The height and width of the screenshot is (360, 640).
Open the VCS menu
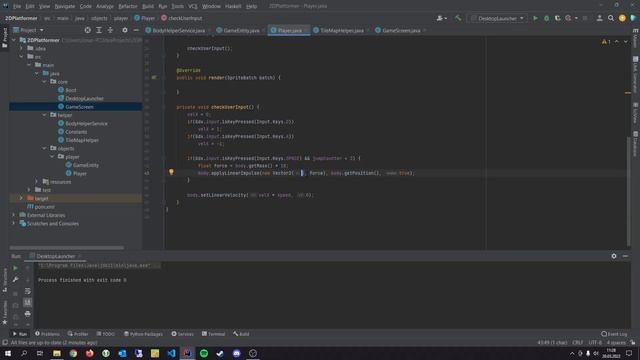click(193, 6)
